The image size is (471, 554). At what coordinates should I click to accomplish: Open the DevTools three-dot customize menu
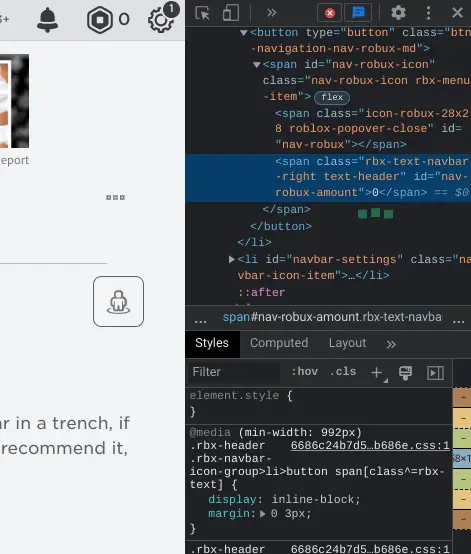click(x=428, y=13)
